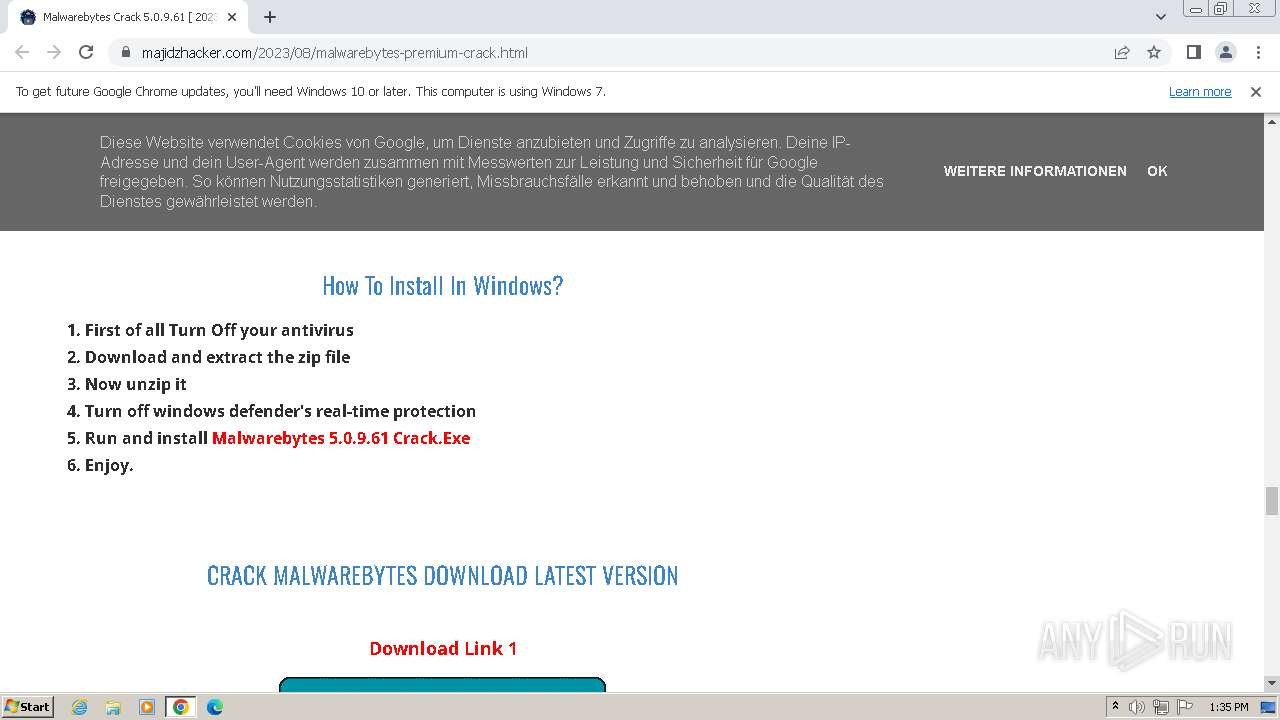
Task: Open tab search dropdown arrow
Action: pos(1161,17)
